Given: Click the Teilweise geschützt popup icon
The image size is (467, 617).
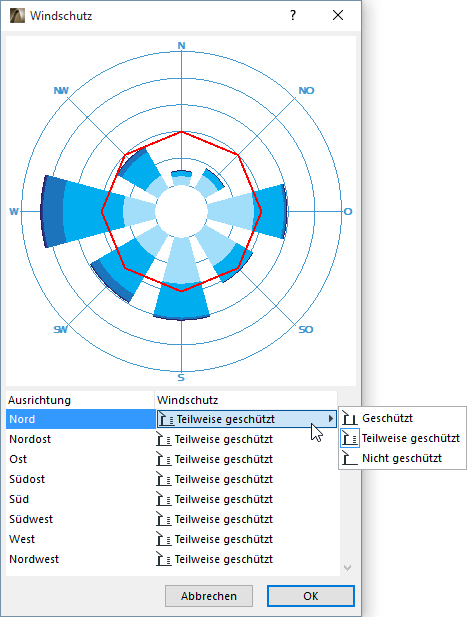Looking at the screenshot, I should coord(350,438).
